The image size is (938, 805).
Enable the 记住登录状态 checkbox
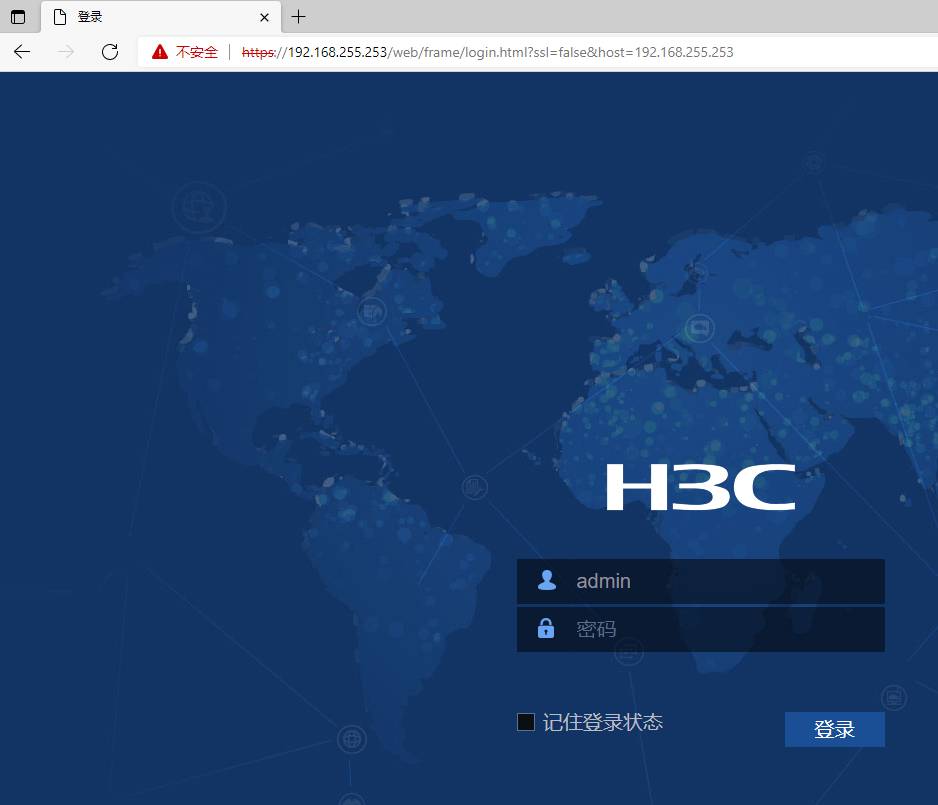[526, 722]
